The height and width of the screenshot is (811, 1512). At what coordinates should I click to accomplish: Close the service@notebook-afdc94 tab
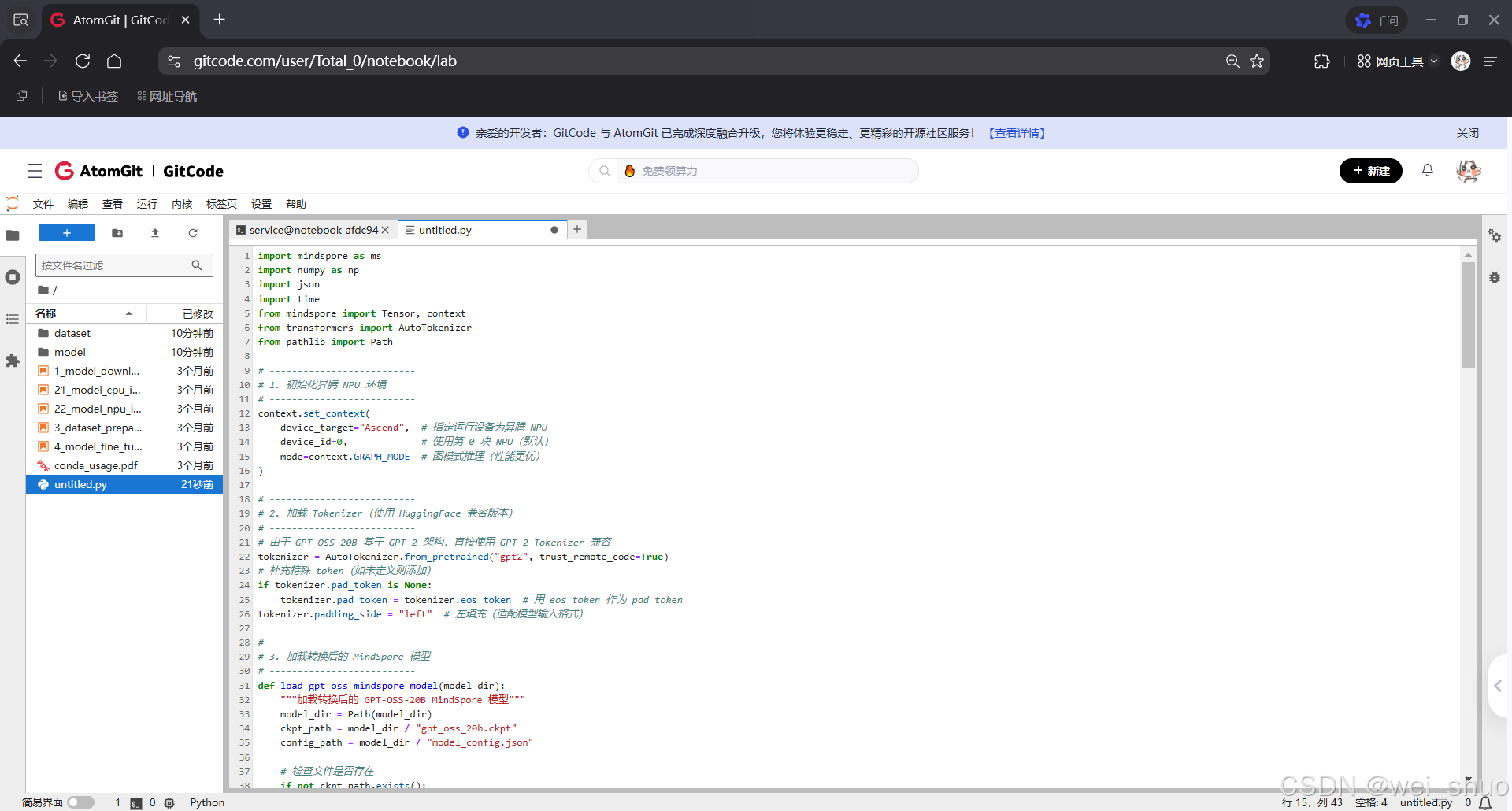coord(386,230)
